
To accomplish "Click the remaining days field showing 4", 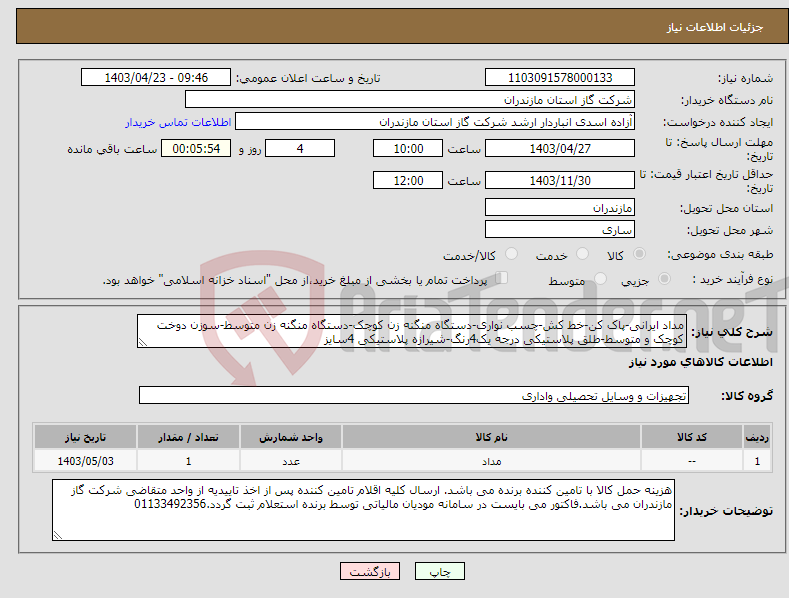I will 300,148.
